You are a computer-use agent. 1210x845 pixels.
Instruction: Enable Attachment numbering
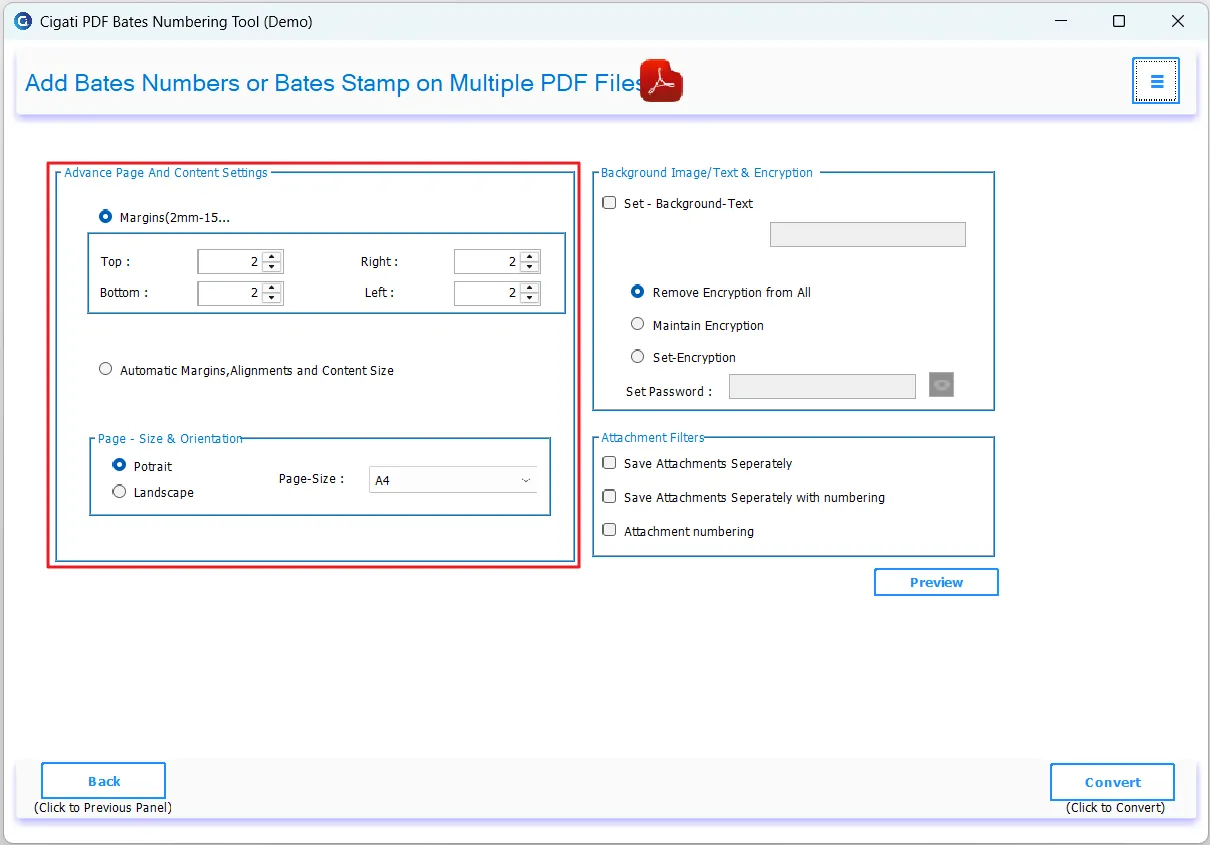point(609,529)
